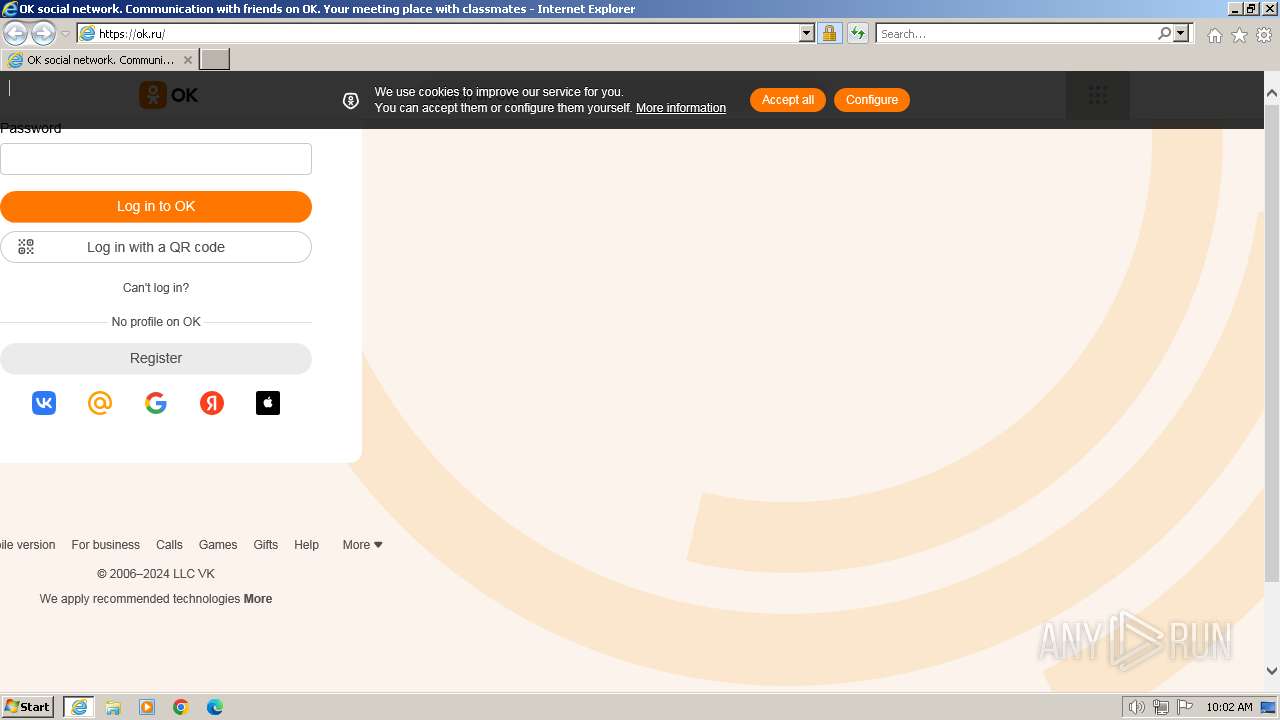Click the Action Center flag icon
Screen dimensions: 1280x720
(1185, 707)
